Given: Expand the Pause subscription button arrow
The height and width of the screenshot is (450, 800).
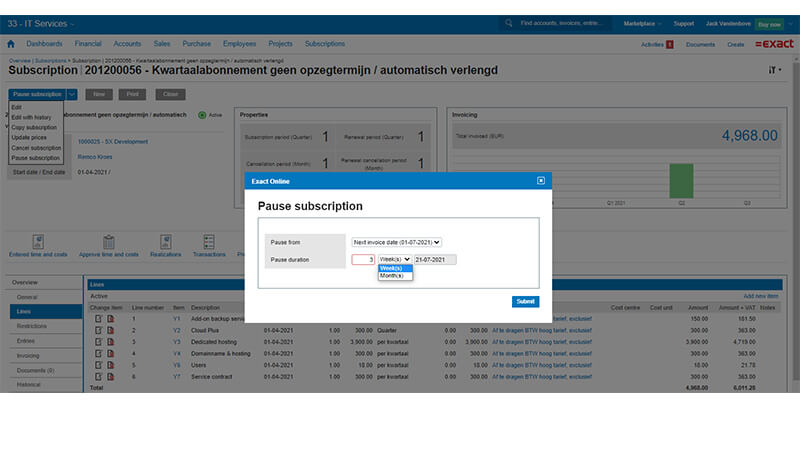Looking at the screenshot, I should coord(72,94).
